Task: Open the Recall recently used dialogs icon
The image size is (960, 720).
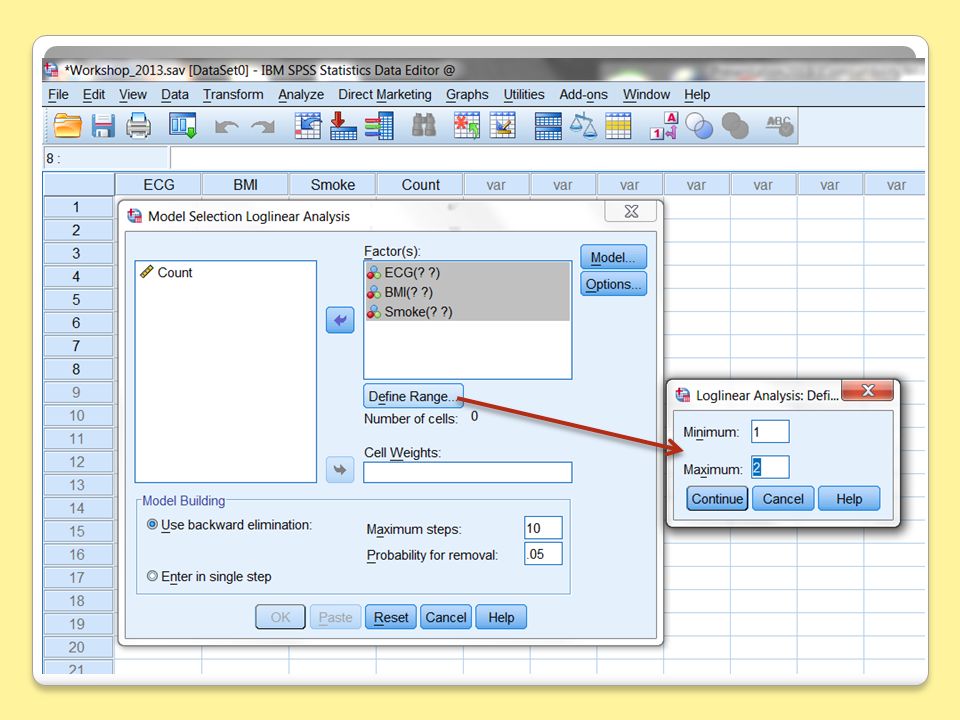Action: tap(182, 126)
